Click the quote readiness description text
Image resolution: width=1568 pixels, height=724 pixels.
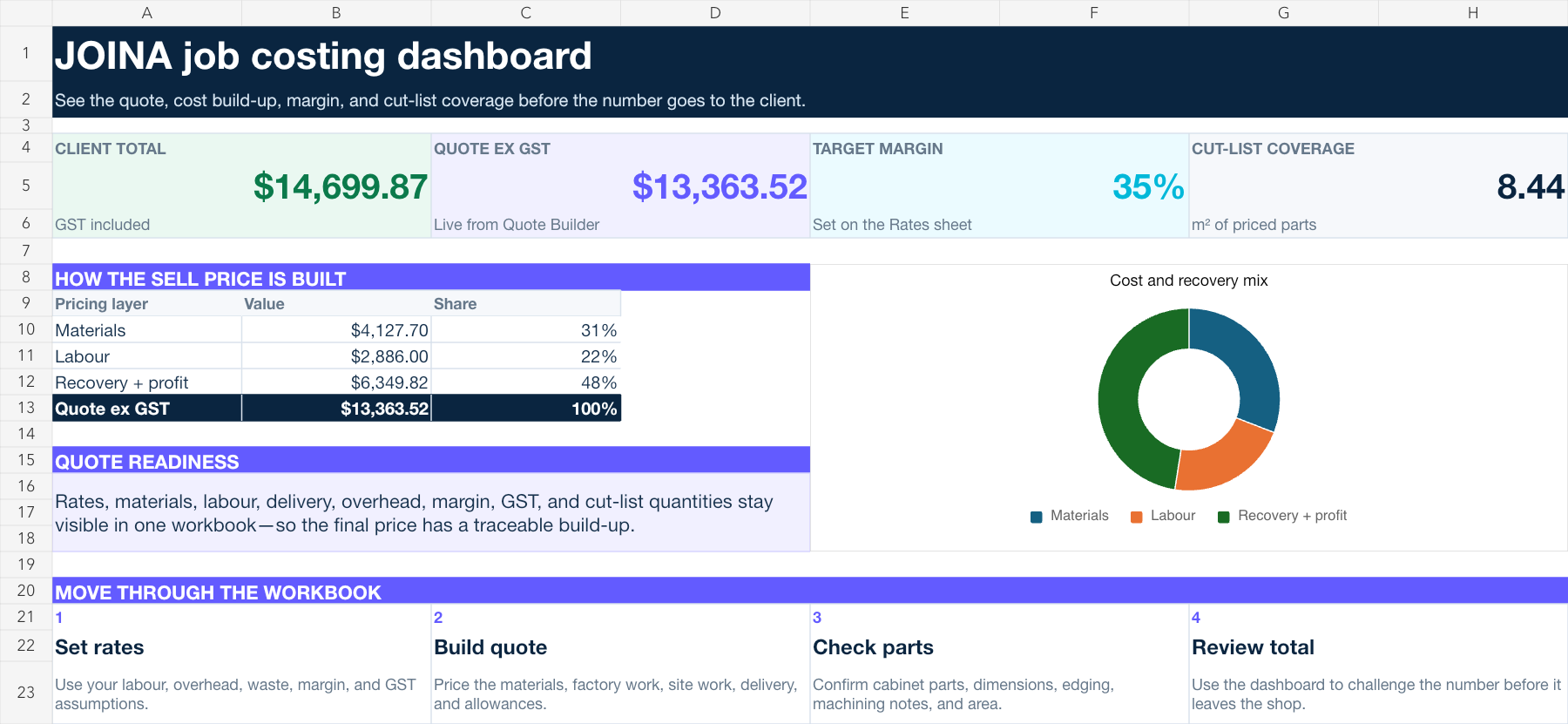(414, 513)
